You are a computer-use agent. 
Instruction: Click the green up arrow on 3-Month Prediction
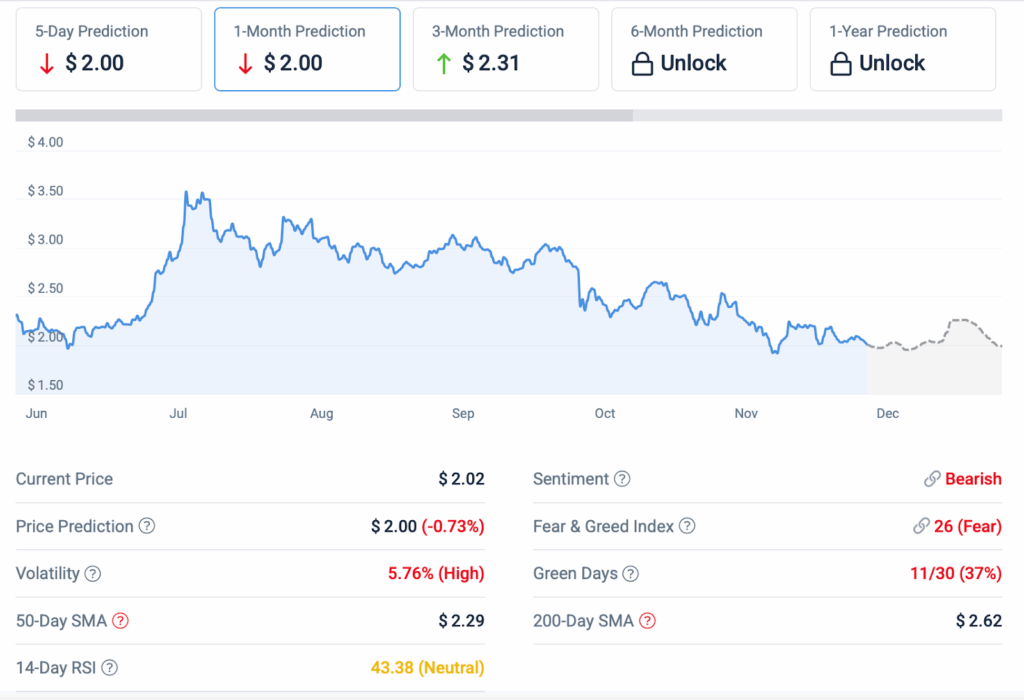[x=444, y=63]
